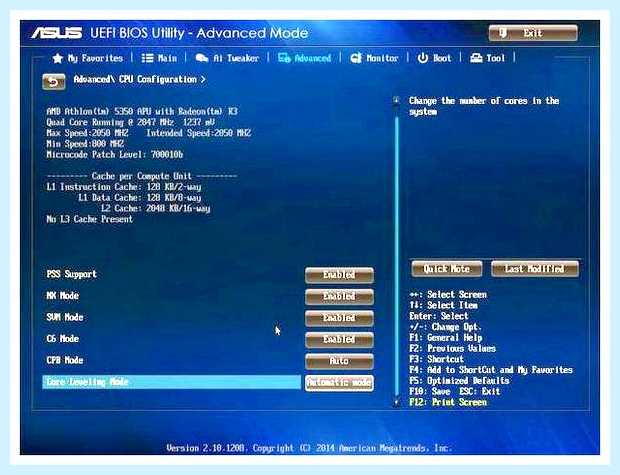Toggle the SVM Mode Enabled option

point(339,318)
